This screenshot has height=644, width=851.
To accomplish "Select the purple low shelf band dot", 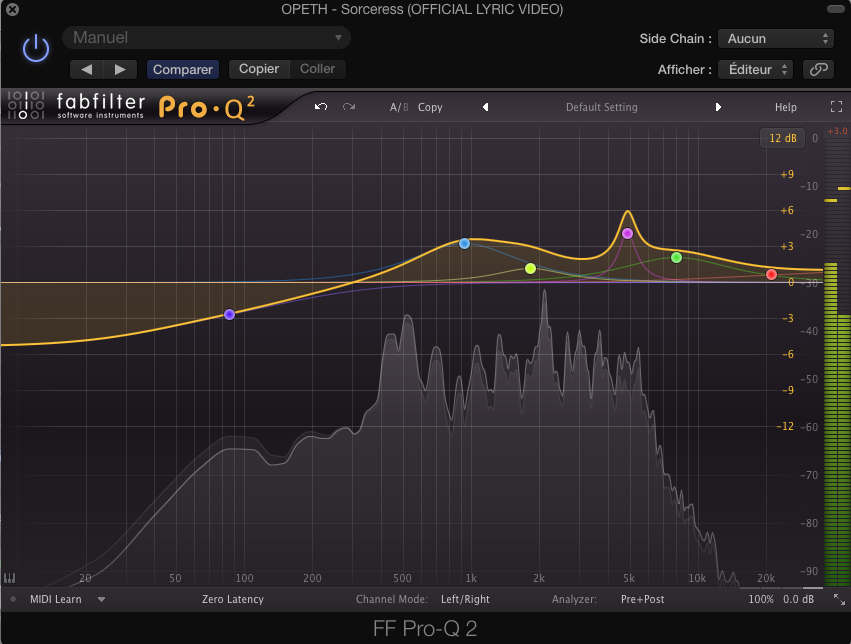I will tap(230, 315).
